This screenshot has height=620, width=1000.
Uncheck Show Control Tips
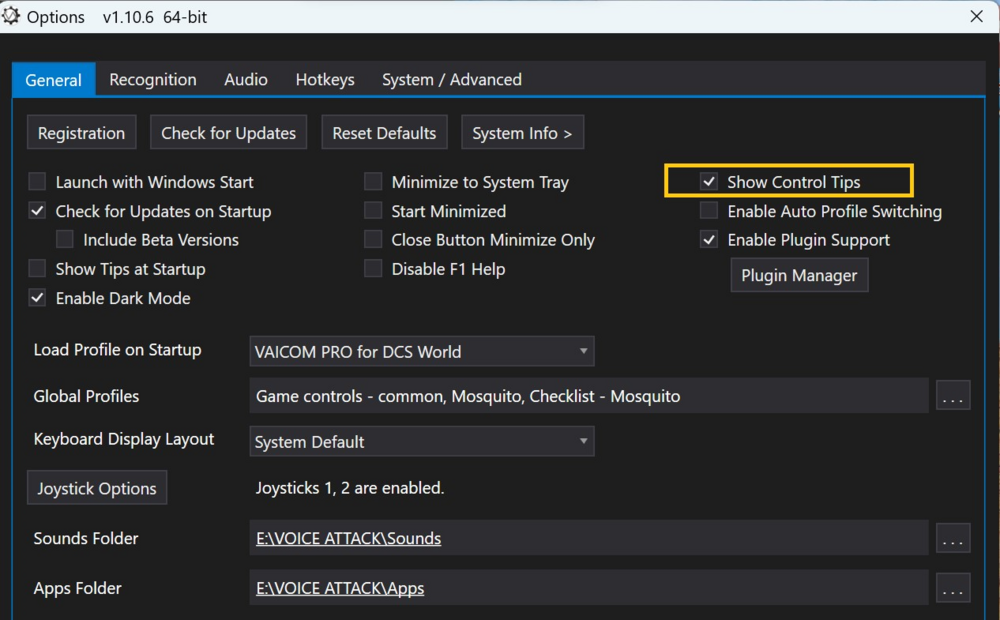[x=709, y=182]
